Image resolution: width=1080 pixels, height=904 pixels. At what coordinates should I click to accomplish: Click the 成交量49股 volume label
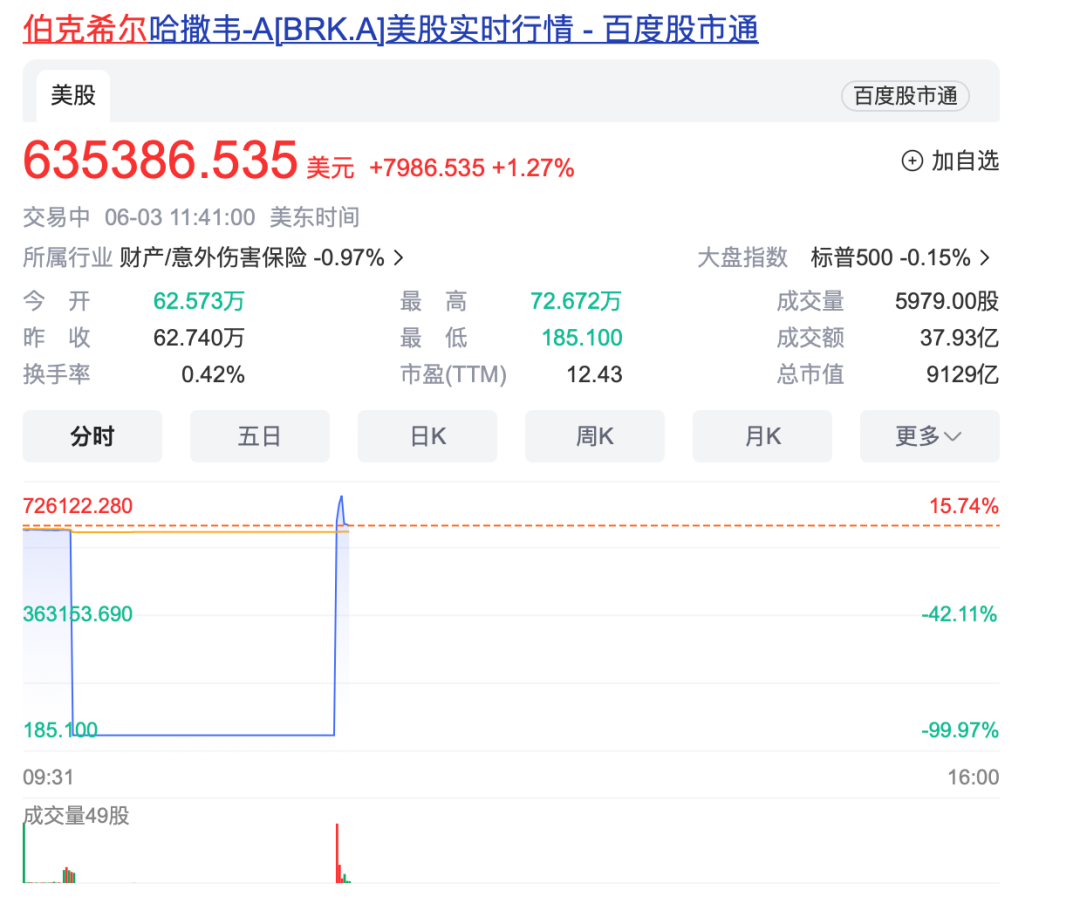76,816
